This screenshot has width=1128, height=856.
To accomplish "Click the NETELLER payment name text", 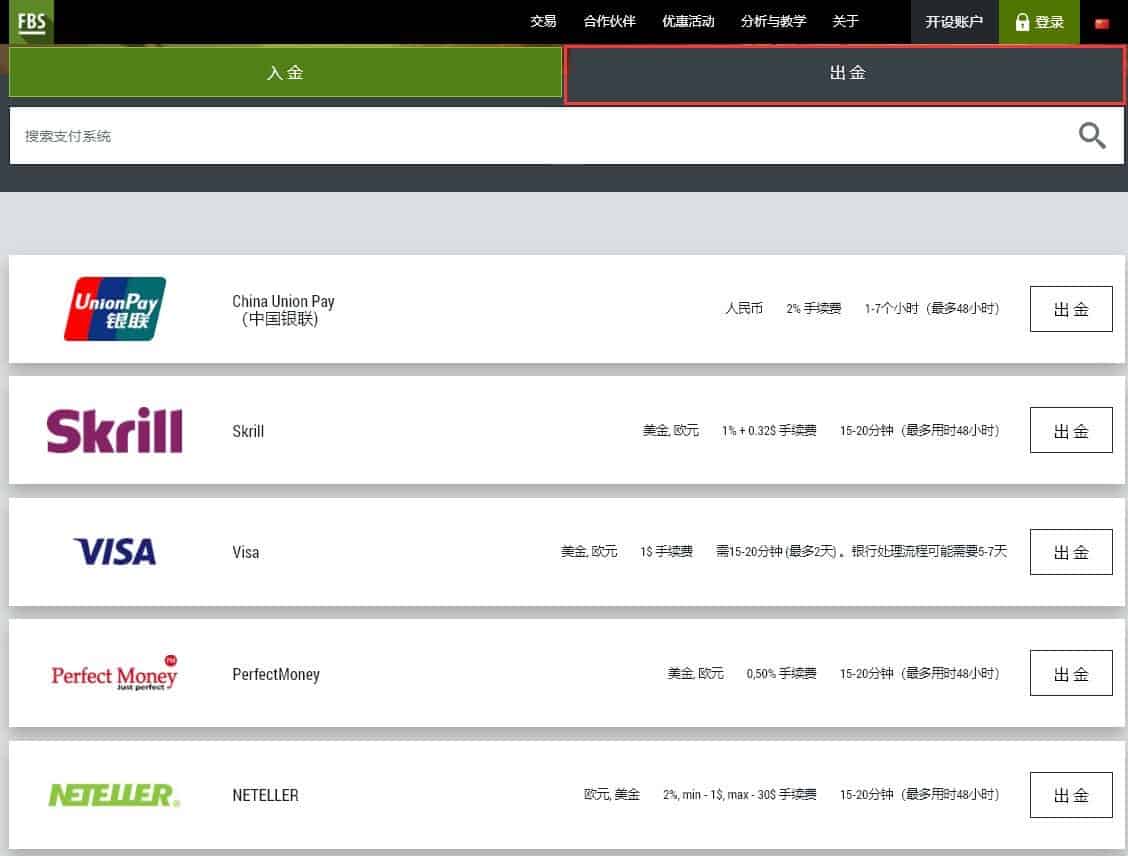I will [x=265, y=796].
